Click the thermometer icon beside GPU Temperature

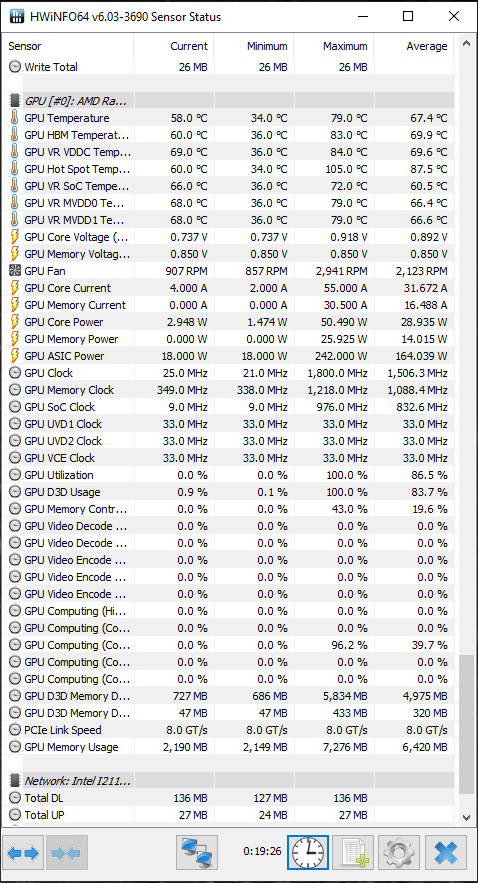pyautogui.click(x=15, y=118)
